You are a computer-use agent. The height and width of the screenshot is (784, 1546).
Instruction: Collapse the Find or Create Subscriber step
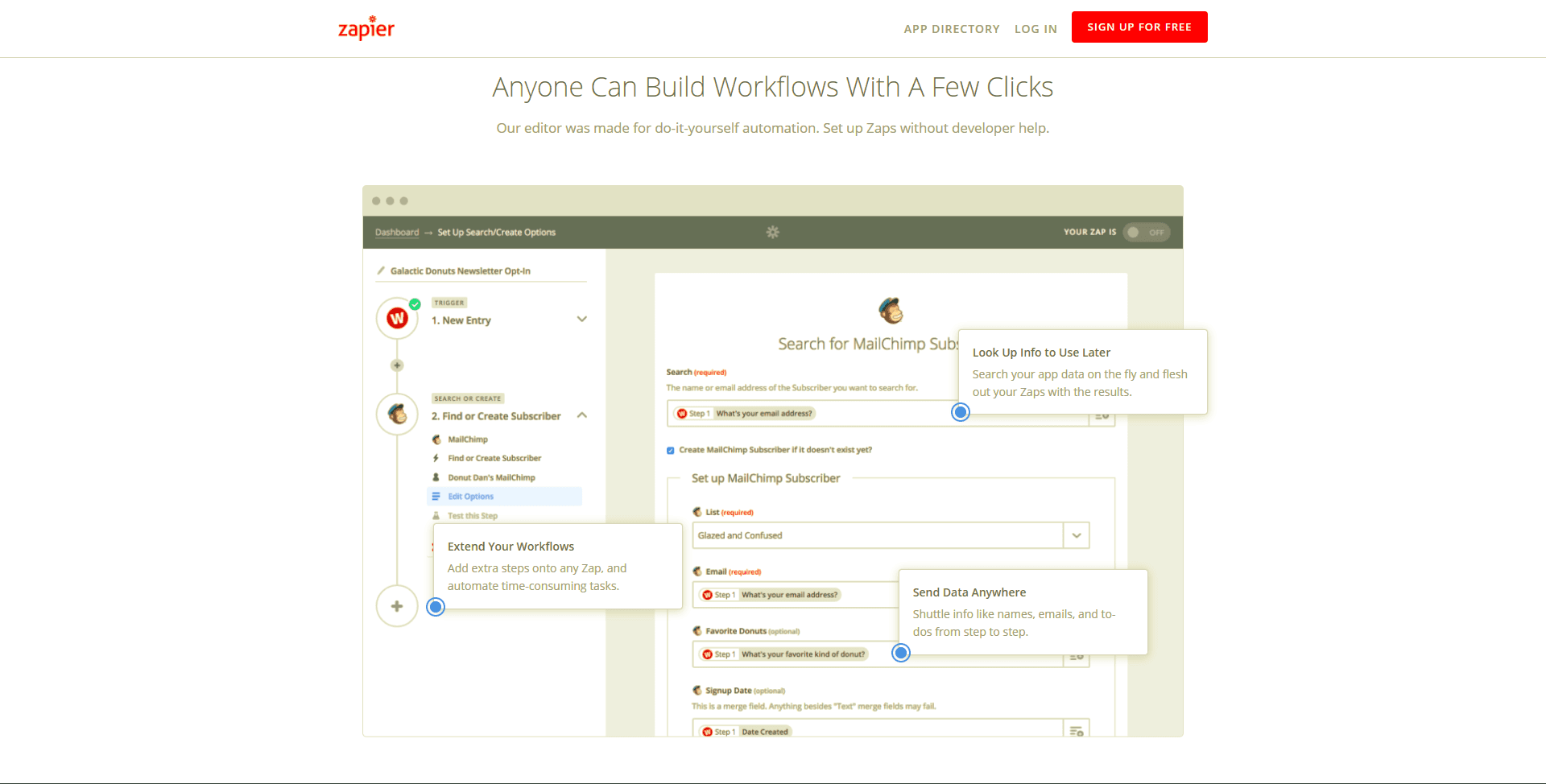click(582, 415)
